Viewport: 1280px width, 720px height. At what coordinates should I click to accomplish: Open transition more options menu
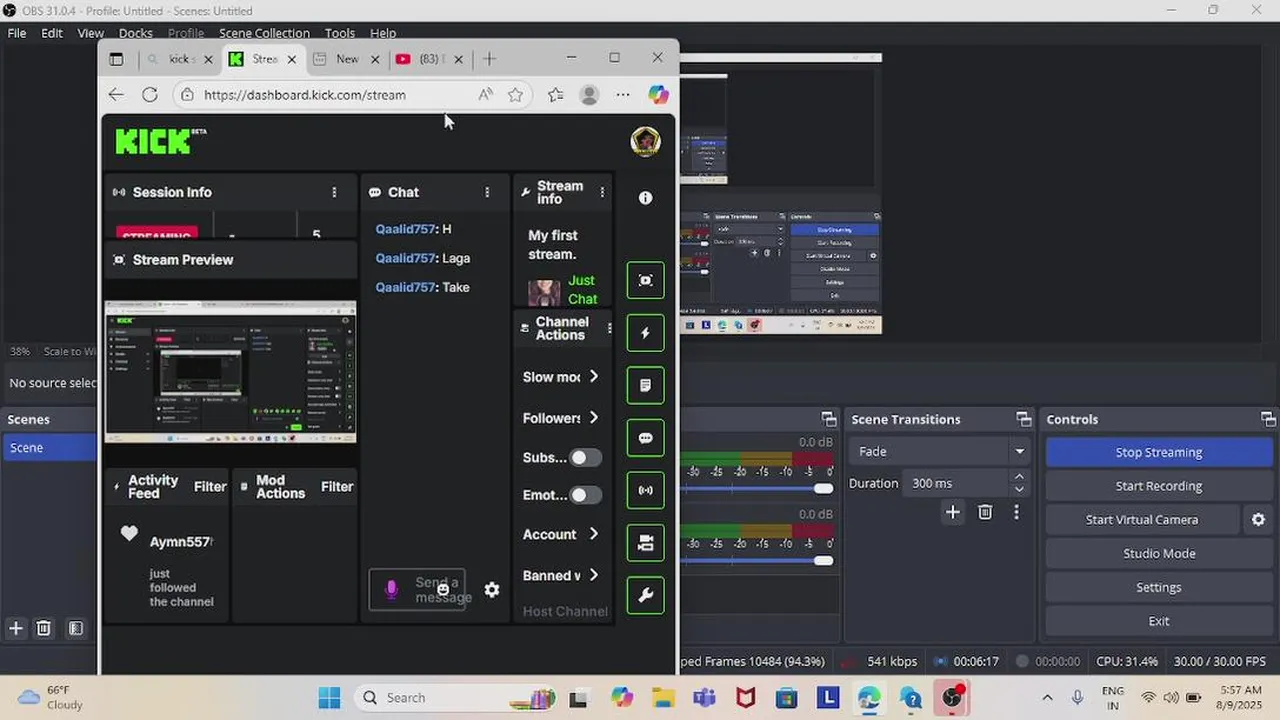pyautogui.click(x=1016, y=512)
